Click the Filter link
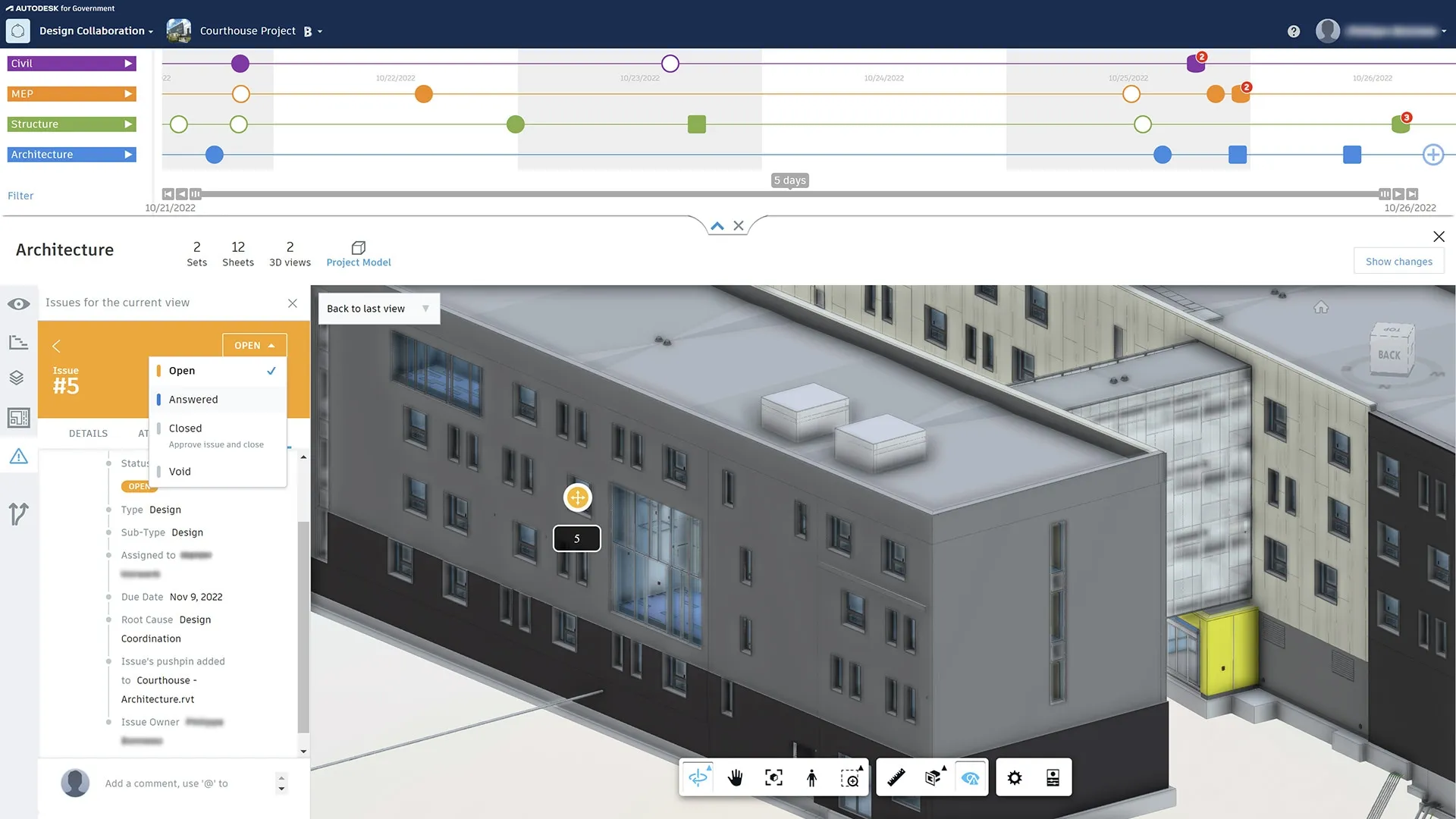 click(20, 196)
